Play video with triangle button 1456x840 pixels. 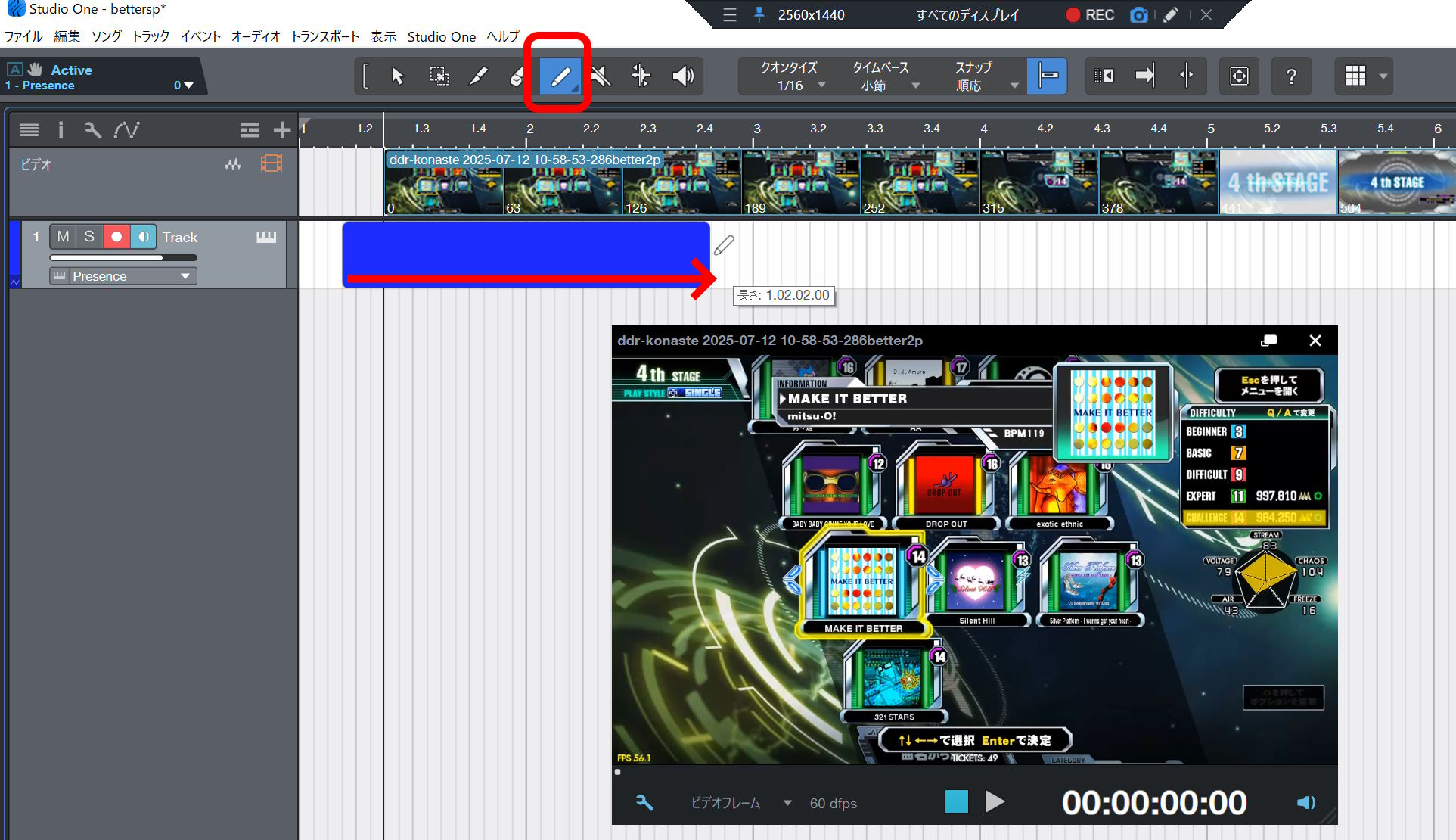click(x=995, y=801)
